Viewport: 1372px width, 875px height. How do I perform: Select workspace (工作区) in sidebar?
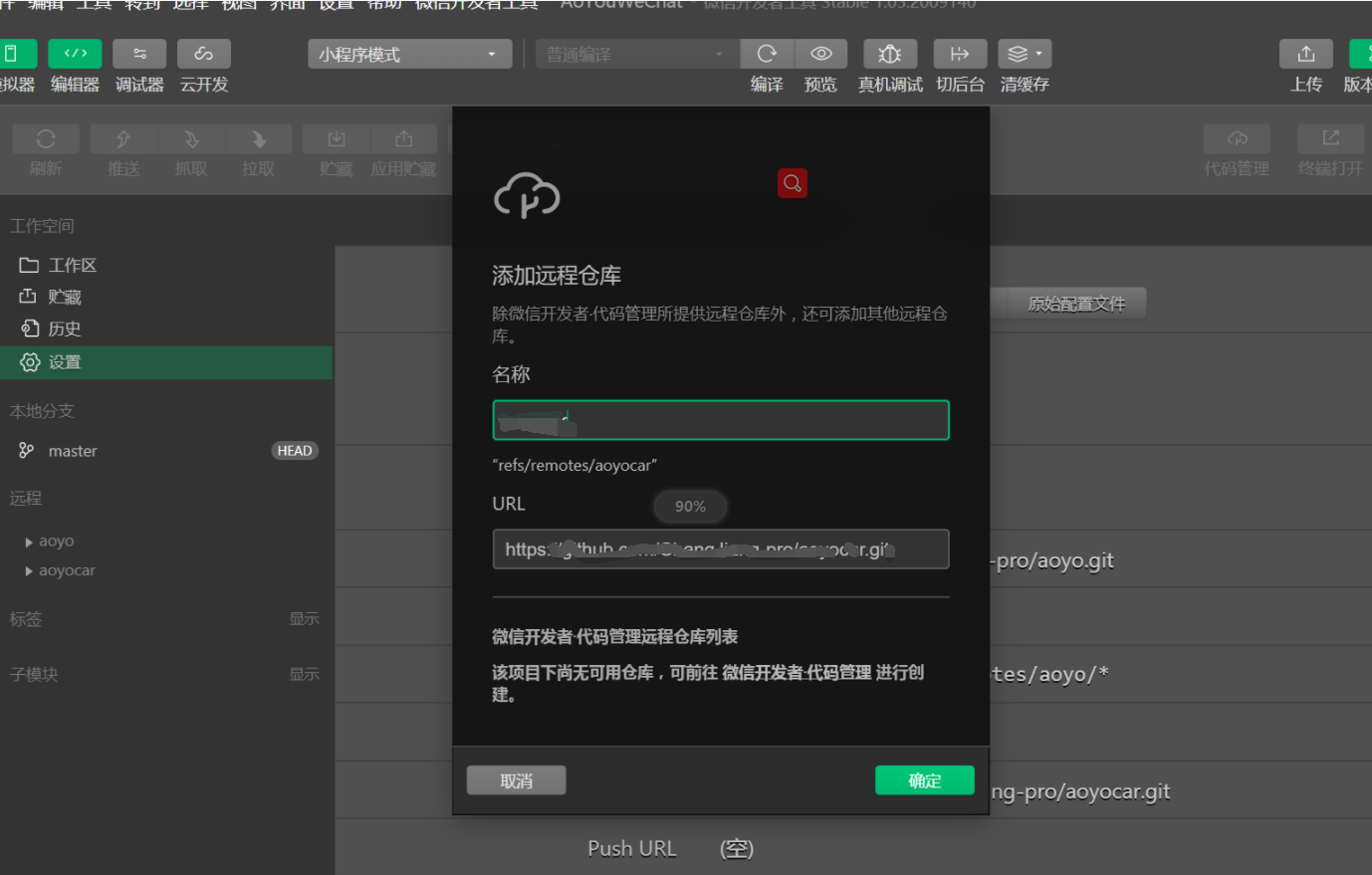[x=166, y=265]
